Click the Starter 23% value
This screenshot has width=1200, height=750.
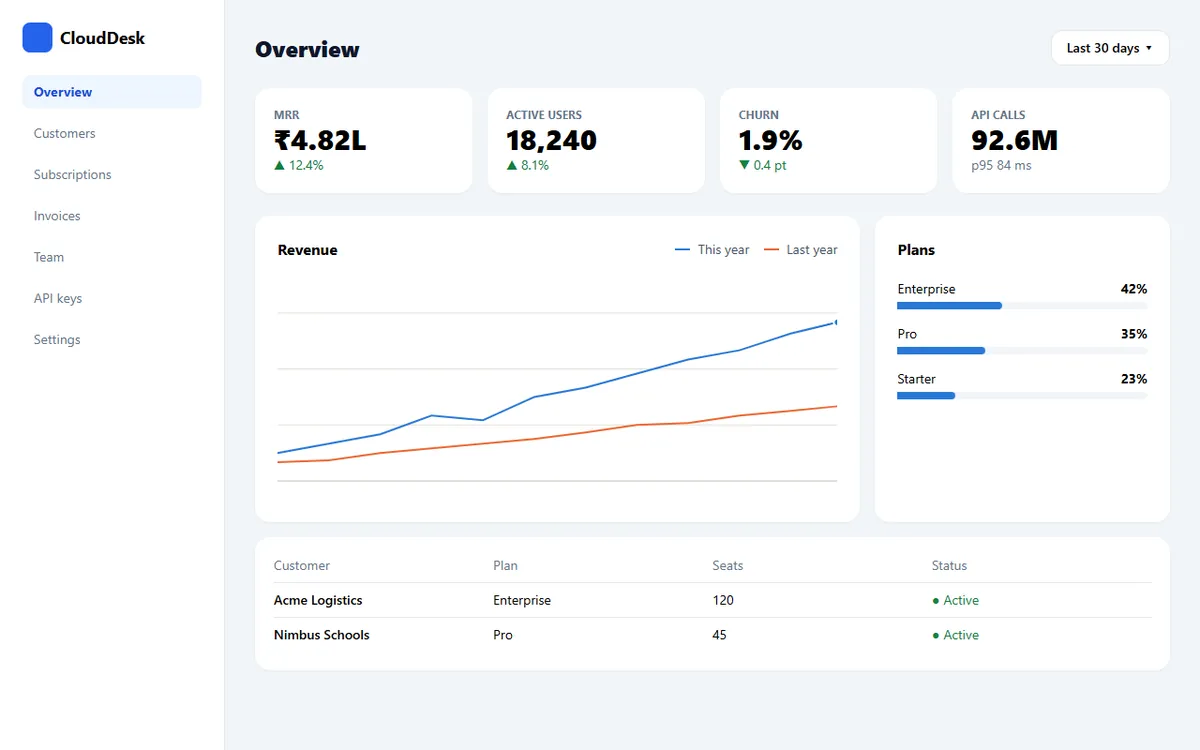(x=1134, y=379)
